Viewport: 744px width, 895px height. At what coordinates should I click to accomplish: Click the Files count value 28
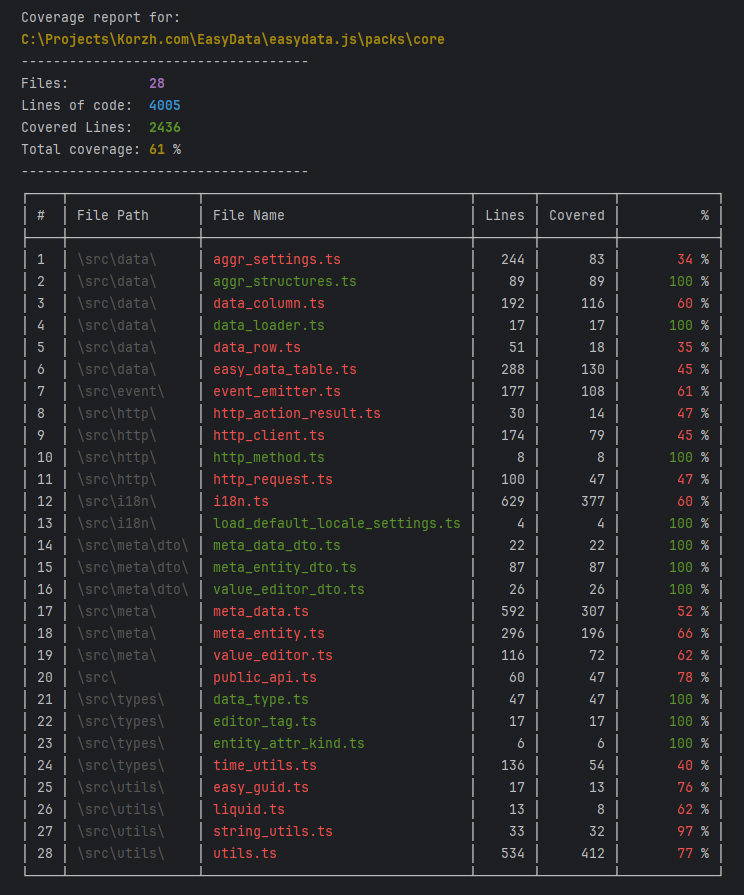pos(157,83)
